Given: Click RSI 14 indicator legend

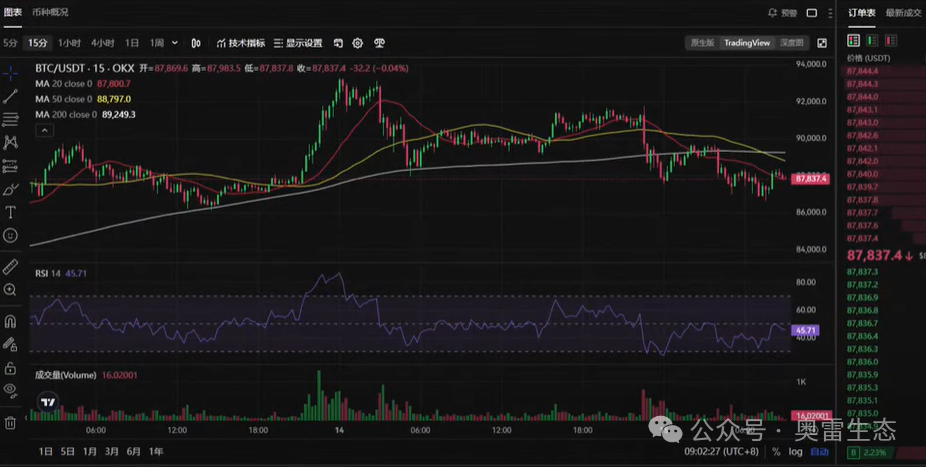Looking at the screenshot, I should tap(60, 273).
